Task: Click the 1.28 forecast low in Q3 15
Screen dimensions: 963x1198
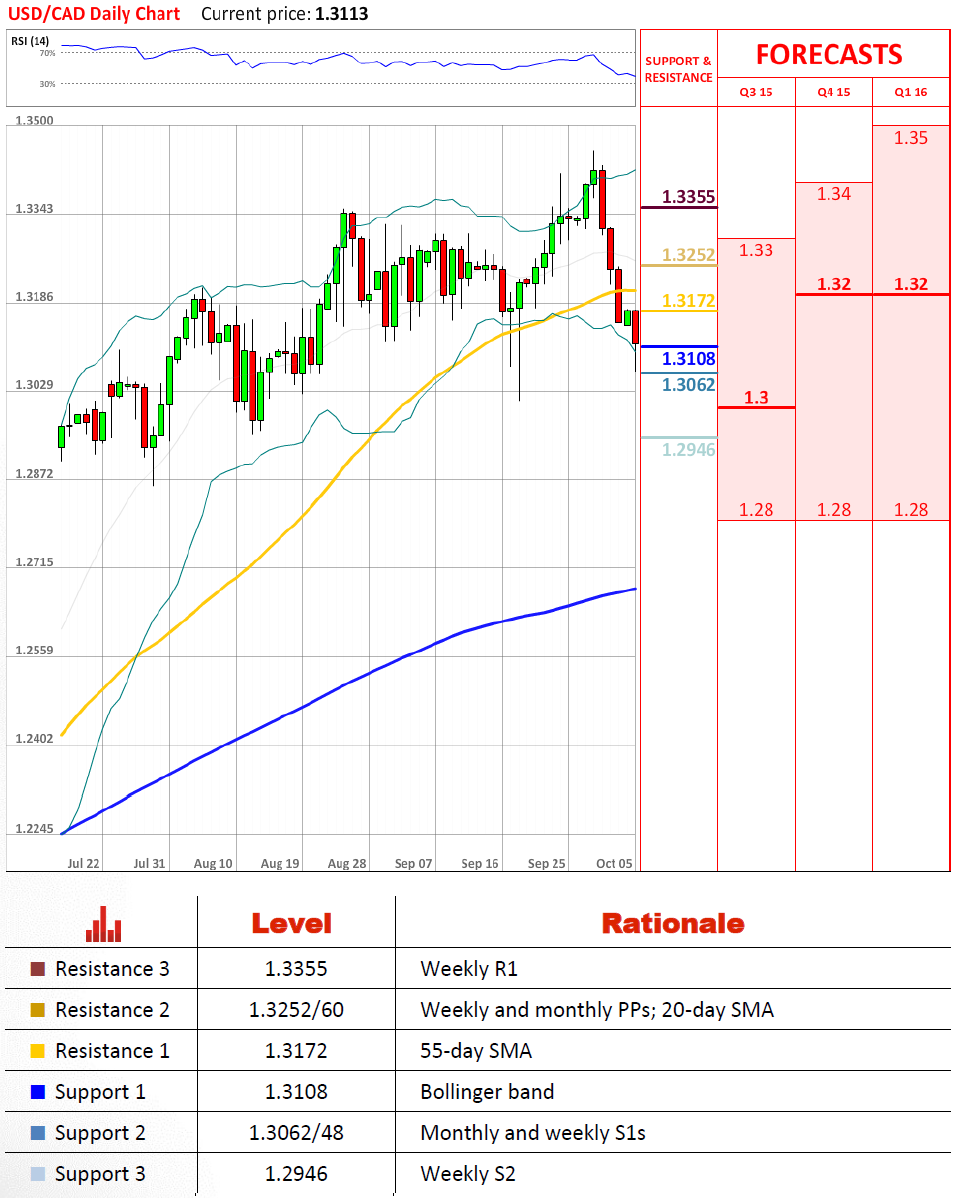Action: click(x=756, y=510)
